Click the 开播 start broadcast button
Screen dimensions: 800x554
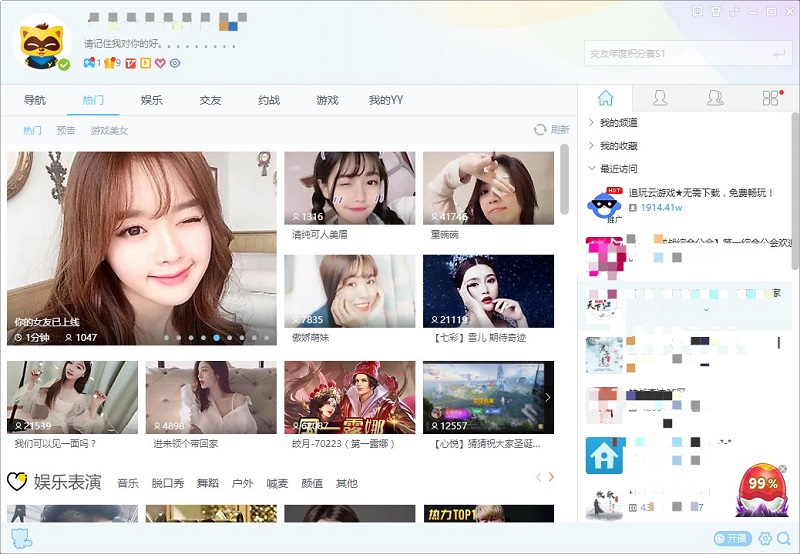pos(732,539)
